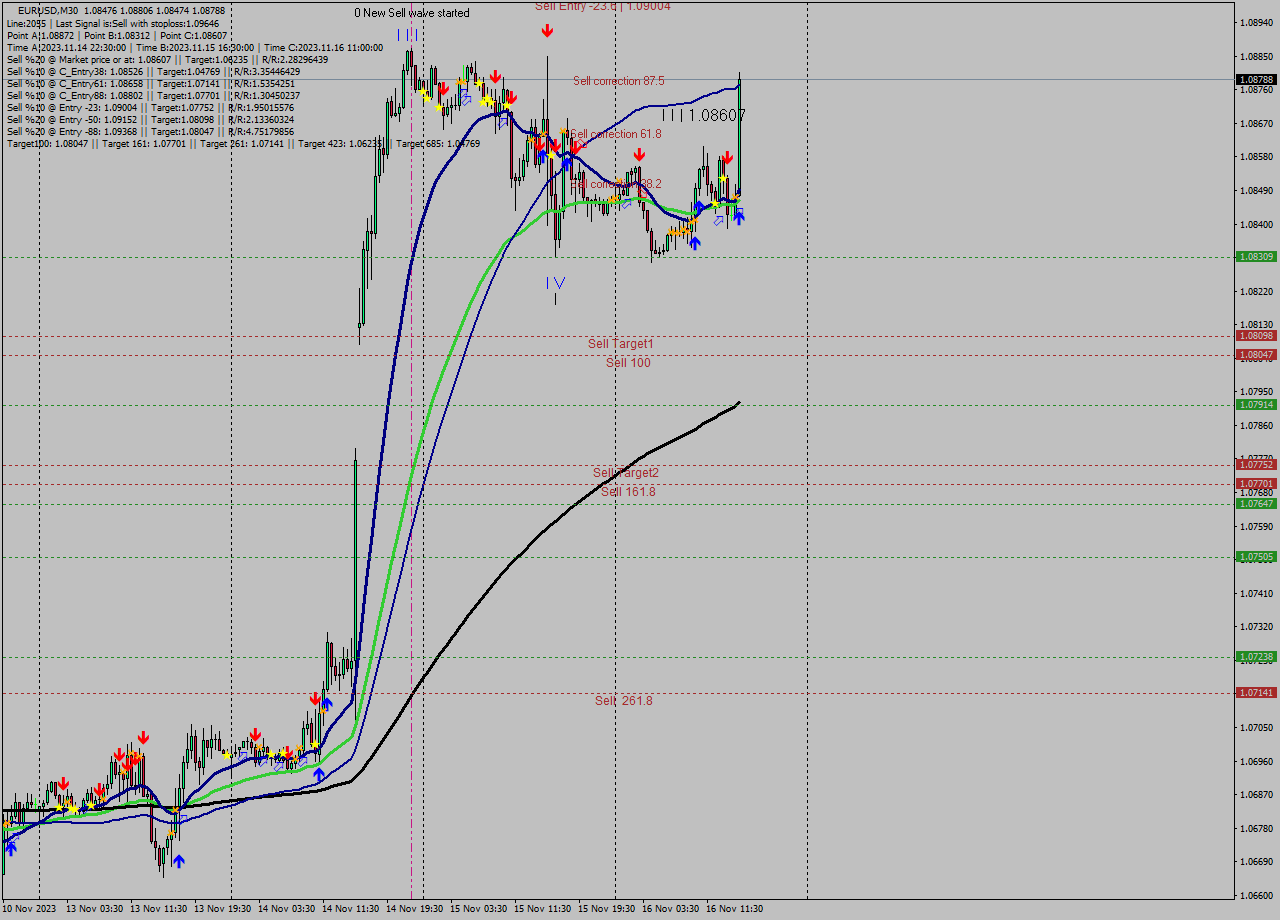Screen dimensions: 1280x920
Task: Click the current price tag 1.08788
Action: pos(1256,79)
